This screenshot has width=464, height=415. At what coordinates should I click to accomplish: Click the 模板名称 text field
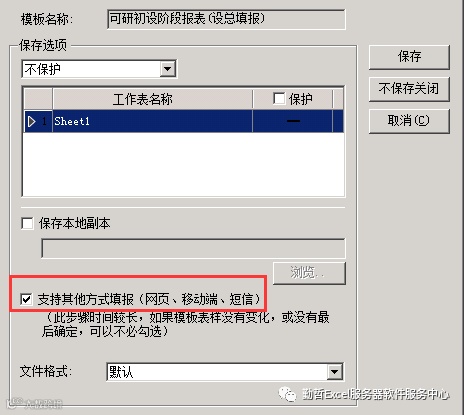226,19
